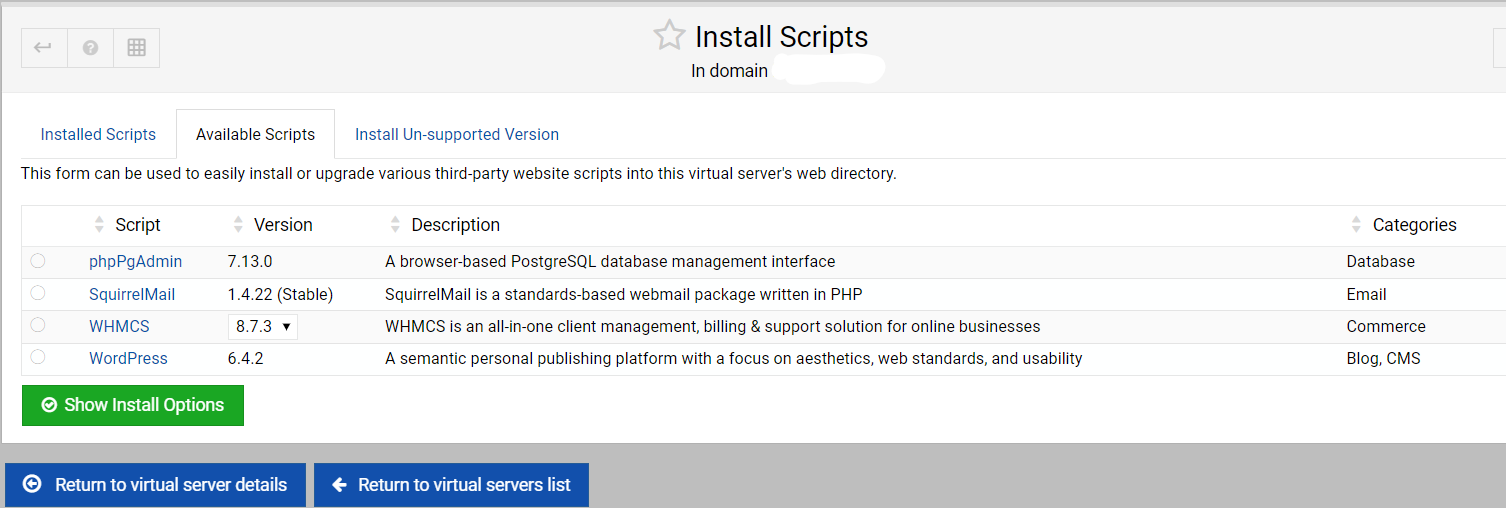Star the Install Scripts page as favorite
1506x508 pixels.
pyautogui.click(x=669, y=36)
